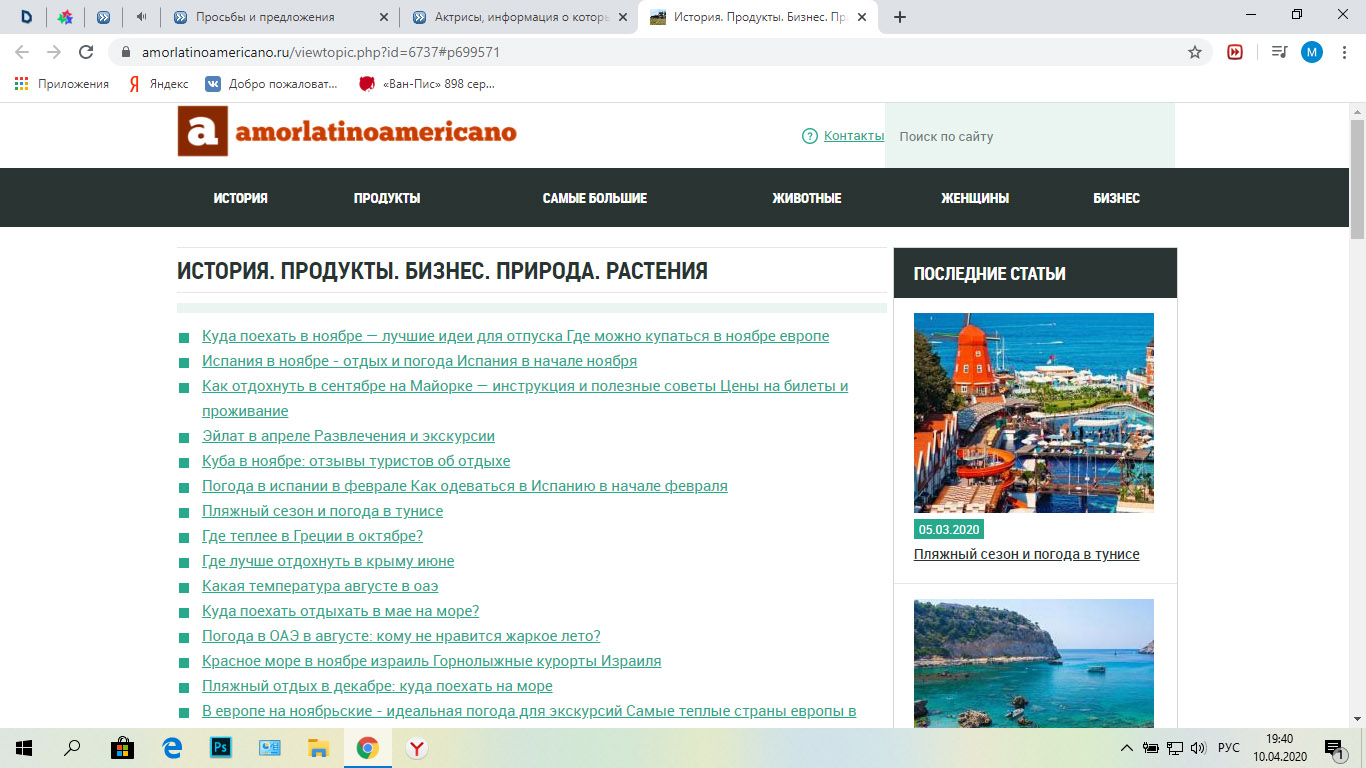
Task: Open article Погода в ОАЭ в августе
Action: pos(401,636)
